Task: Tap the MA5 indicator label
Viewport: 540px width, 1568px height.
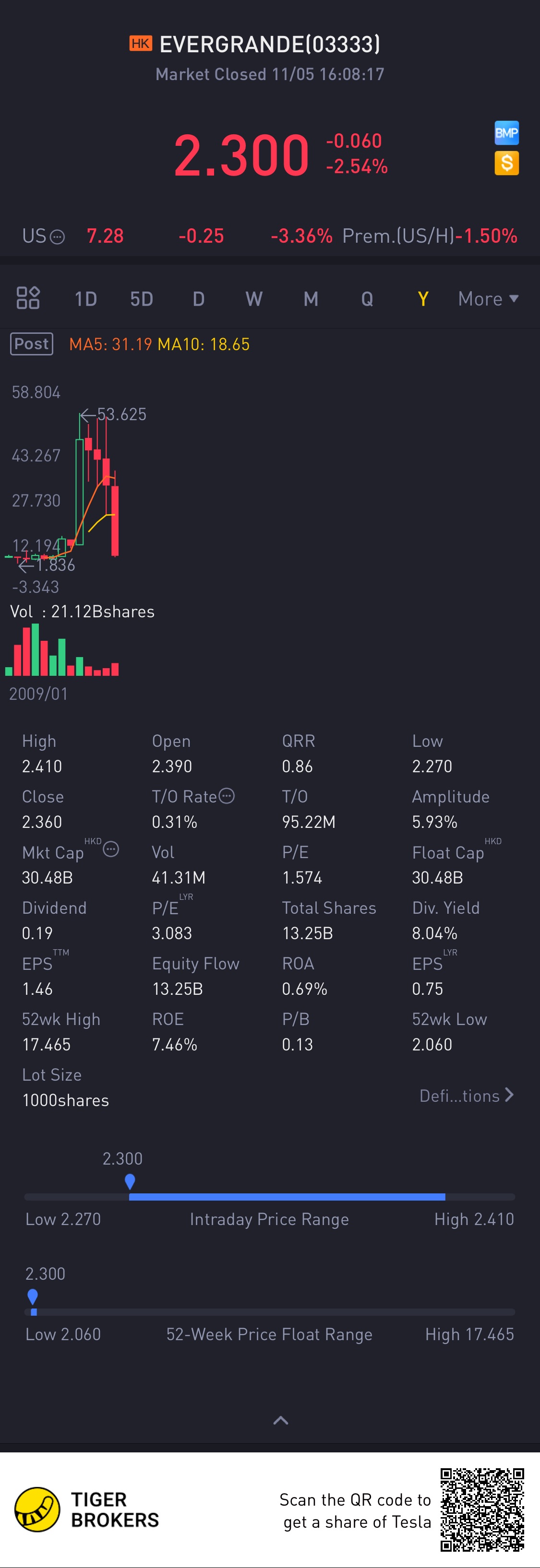Action: [x=110, y=344]
